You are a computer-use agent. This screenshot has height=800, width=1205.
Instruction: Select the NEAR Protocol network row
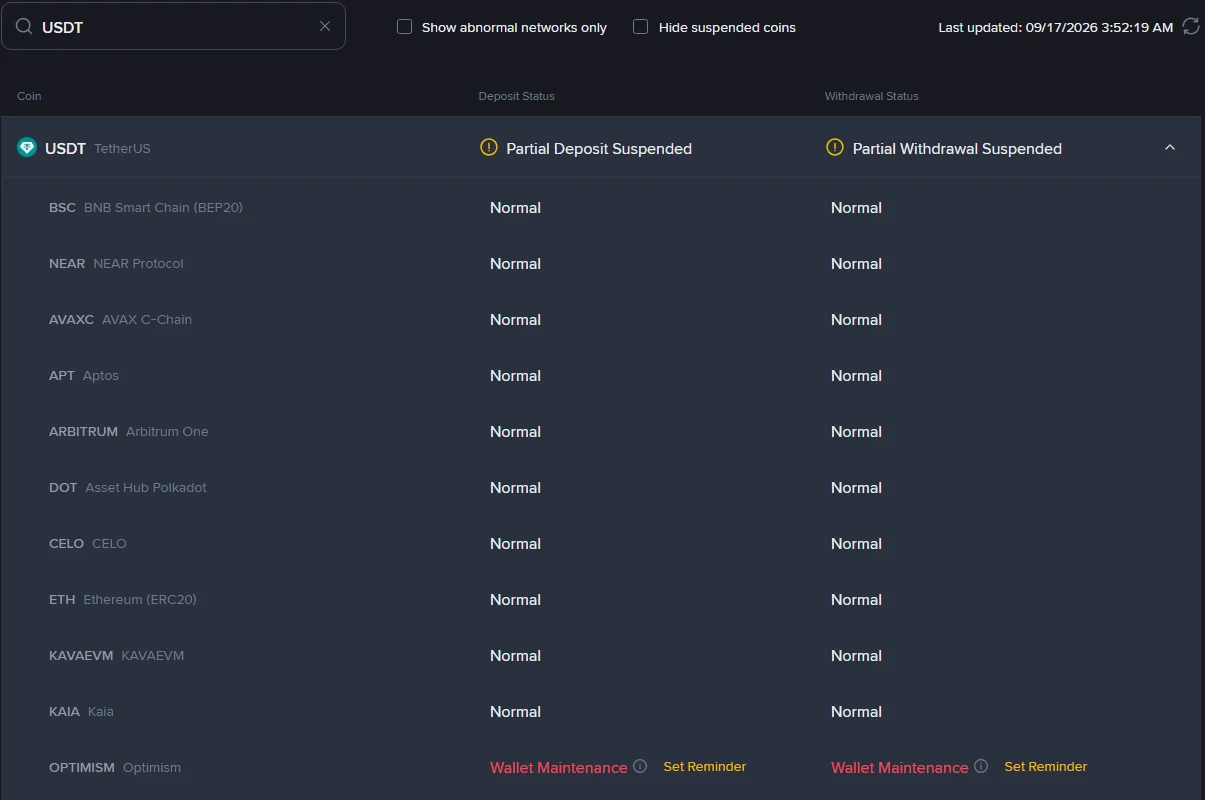(602, 264)
